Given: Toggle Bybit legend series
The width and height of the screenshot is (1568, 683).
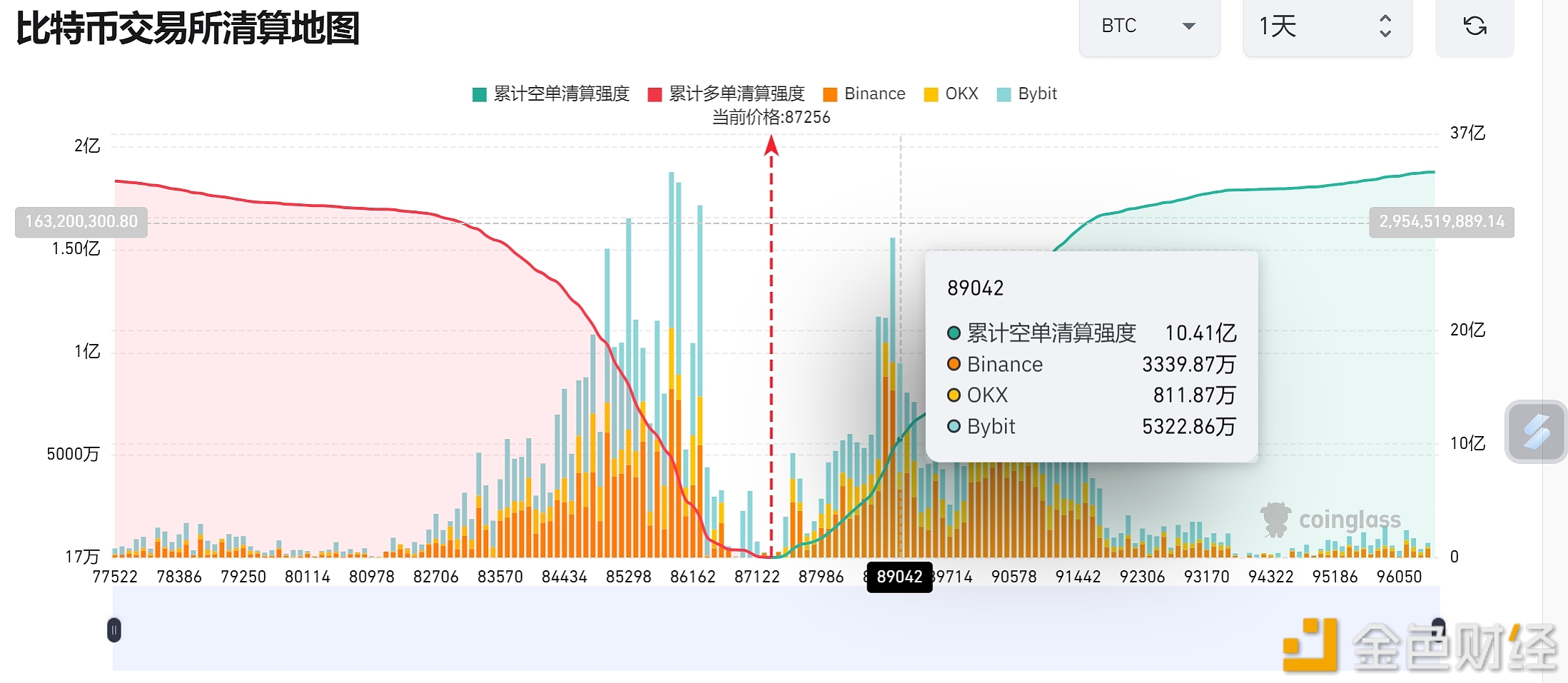Looking at the screenshot, I should tap(1026, 93).
